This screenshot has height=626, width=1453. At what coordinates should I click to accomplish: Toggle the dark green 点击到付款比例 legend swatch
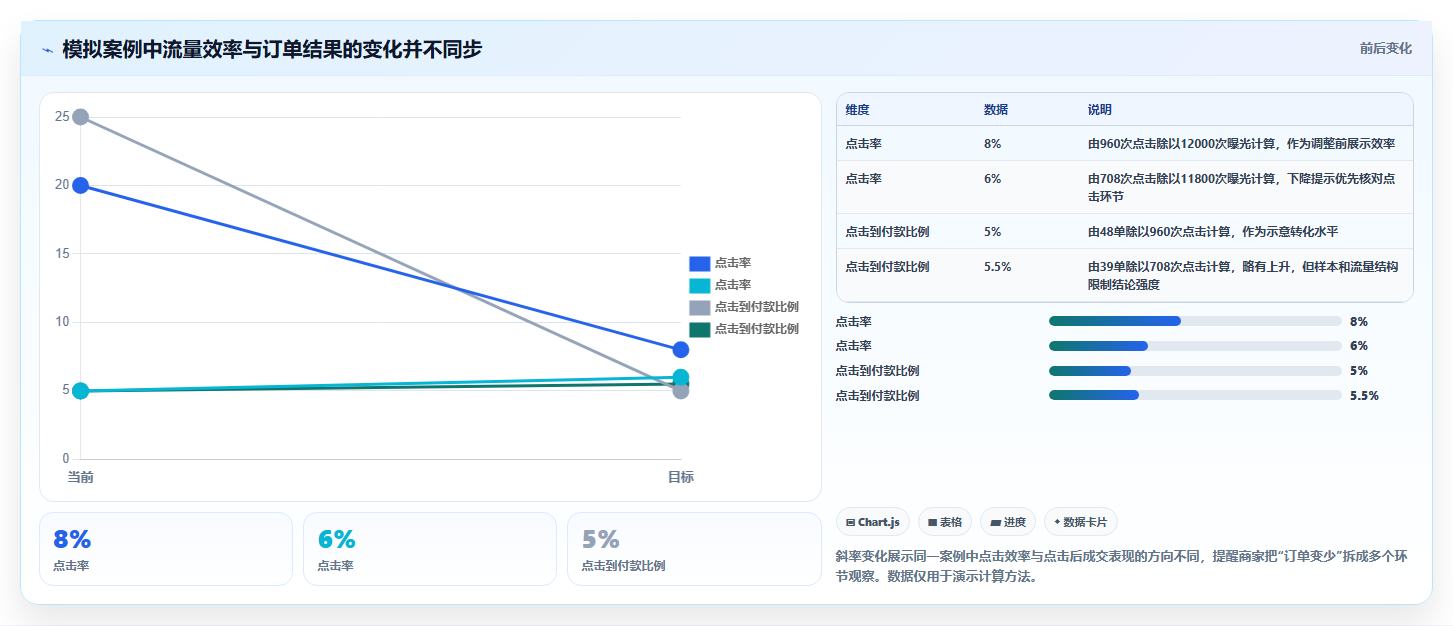(x=699, y=329)
